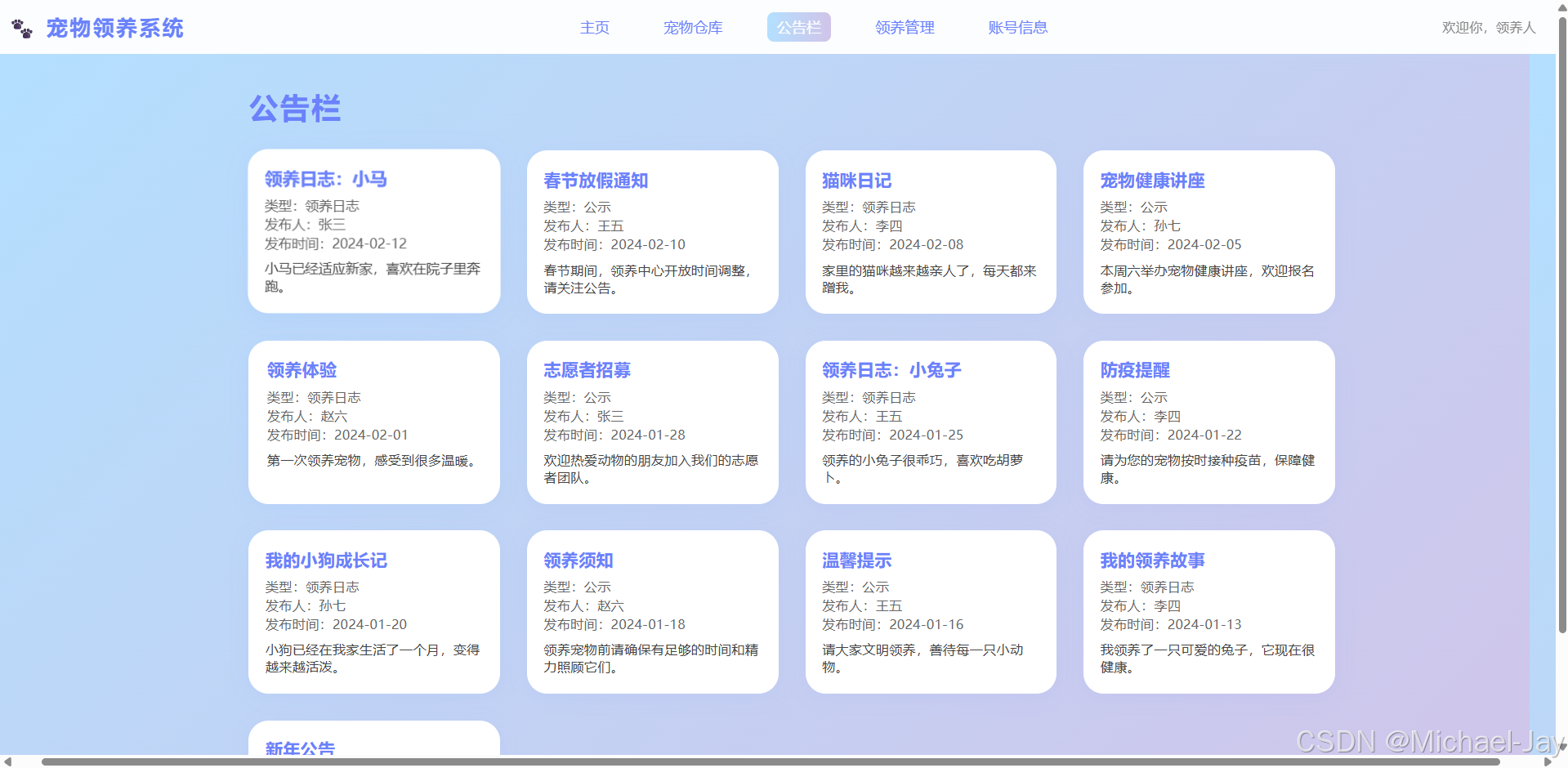Go to the 主页 nav tab
This screenshot has height=768, width=1568.
pos(595,28)
